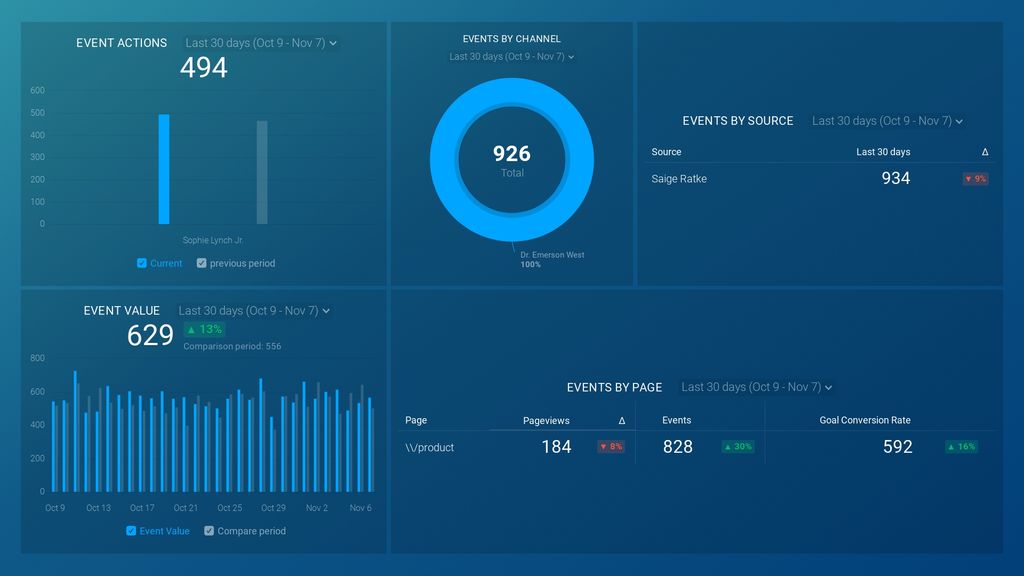Click the green 16% conversion rate badge
Image resolution: width=1024 pixels, height=576 pixels.
tap(961, 447)
